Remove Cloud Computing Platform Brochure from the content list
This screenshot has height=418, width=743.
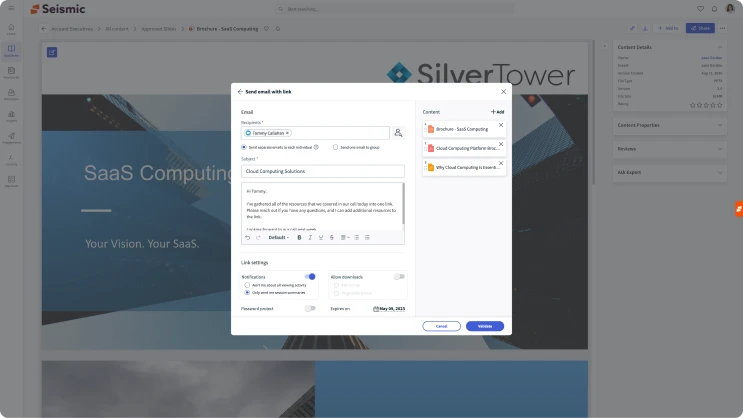tap(501, 144)
